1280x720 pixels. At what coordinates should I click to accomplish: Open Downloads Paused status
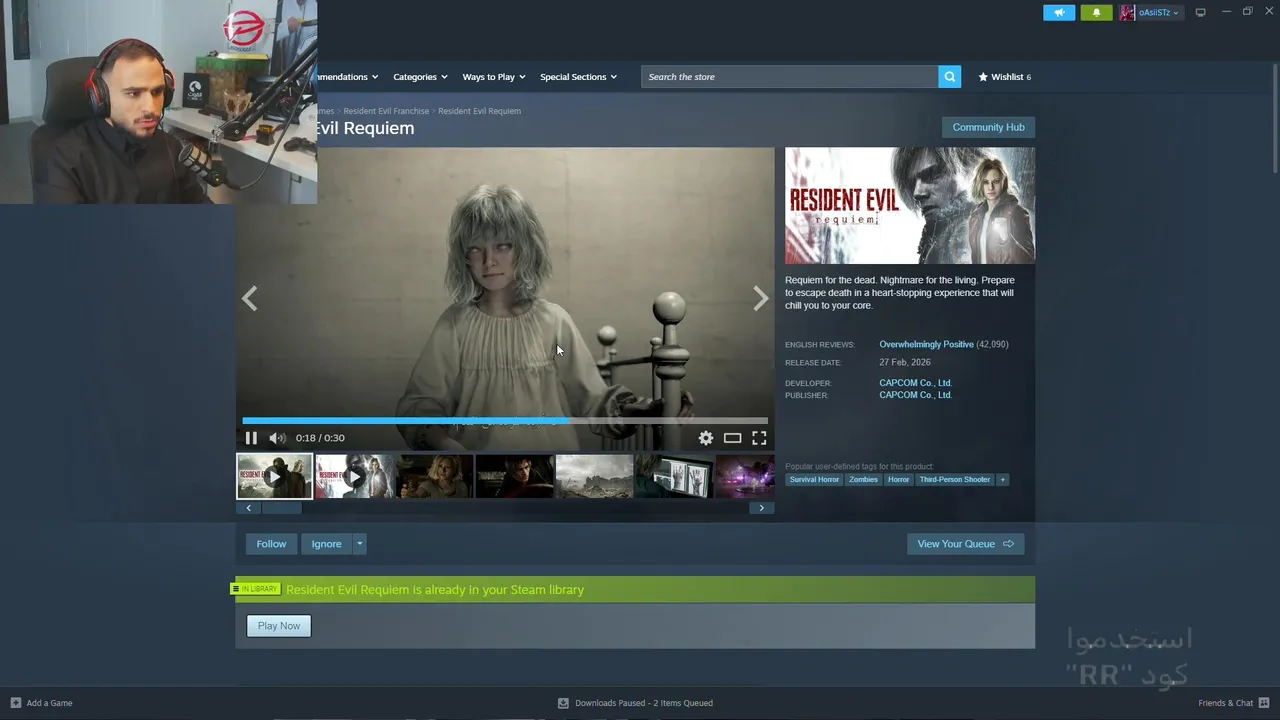635,703
